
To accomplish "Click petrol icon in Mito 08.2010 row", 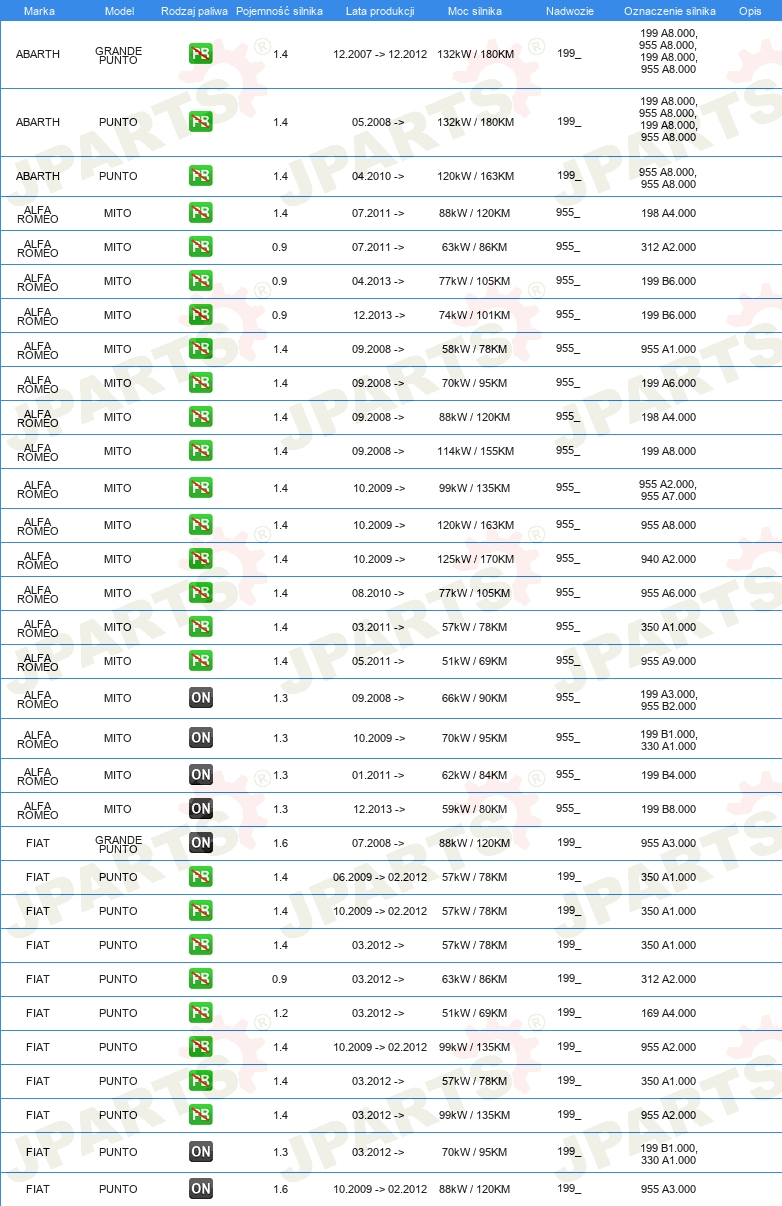I will click(201, 593).
